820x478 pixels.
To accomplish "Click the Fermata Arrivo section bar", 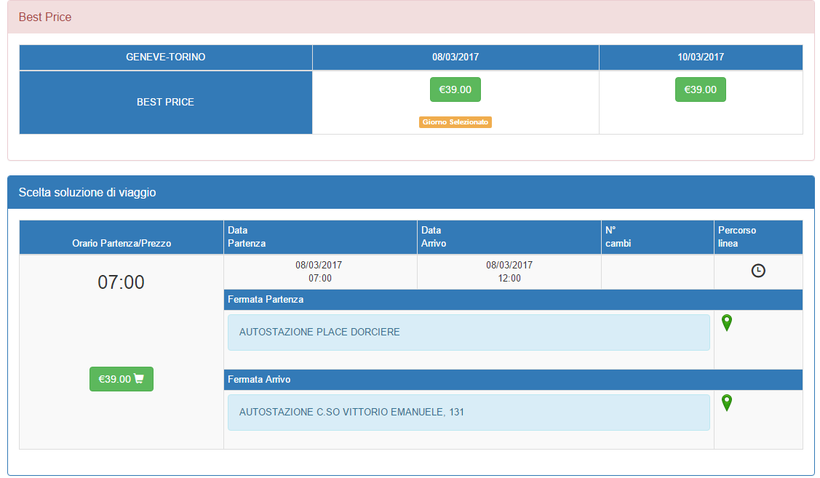I will 512,379.
